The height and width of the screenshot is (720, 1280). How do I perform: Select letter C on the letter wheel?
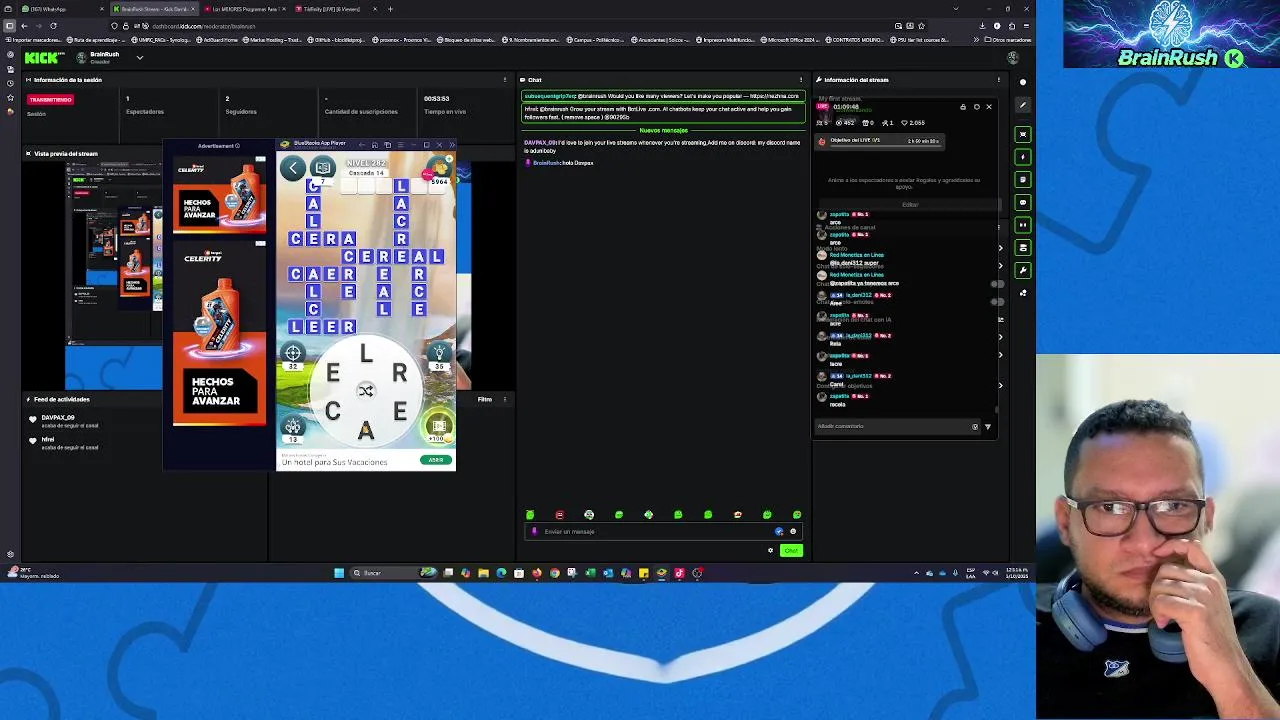(333, 410)
